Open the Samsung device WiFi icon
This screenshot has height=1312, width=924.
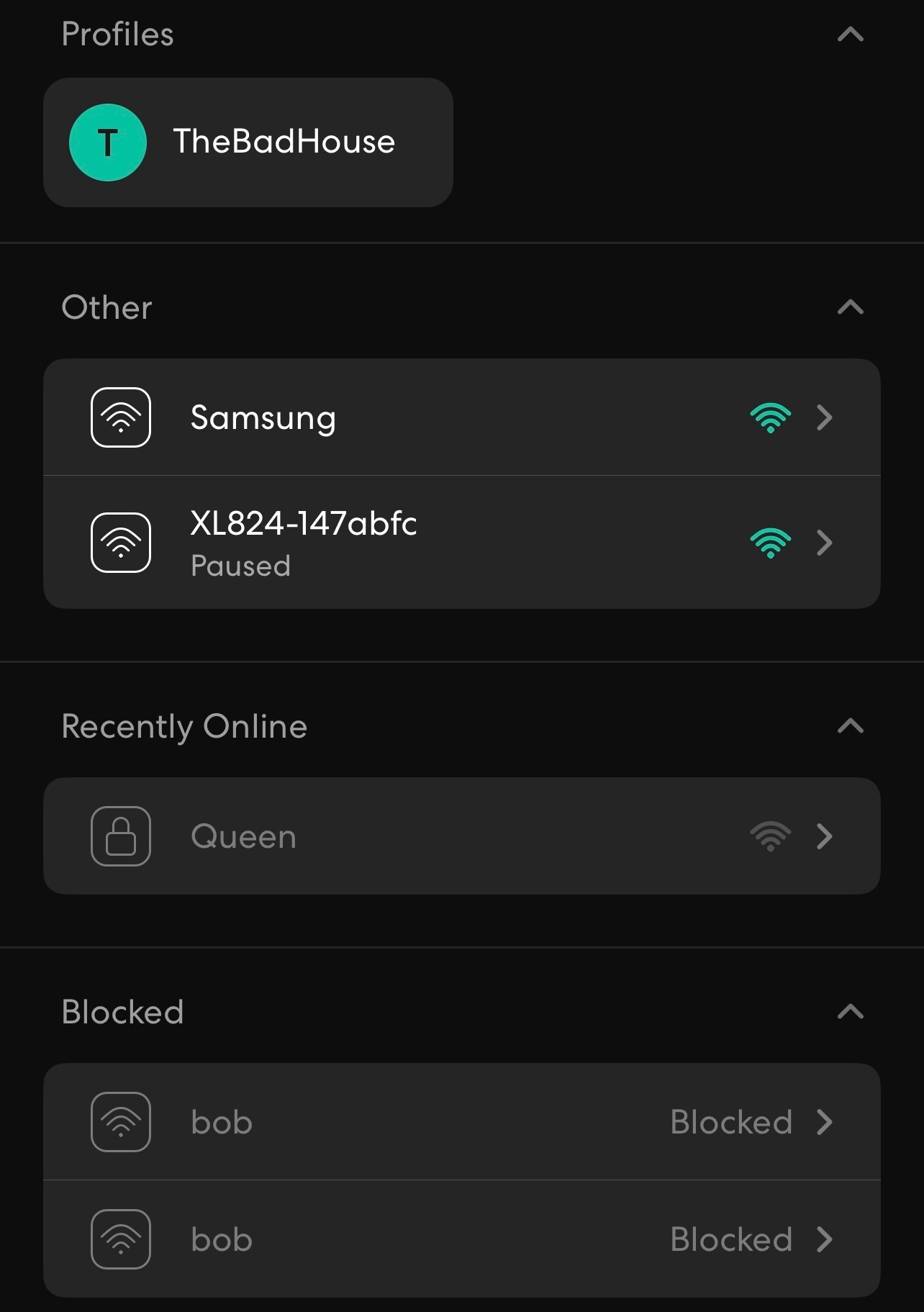click(121, 417)
